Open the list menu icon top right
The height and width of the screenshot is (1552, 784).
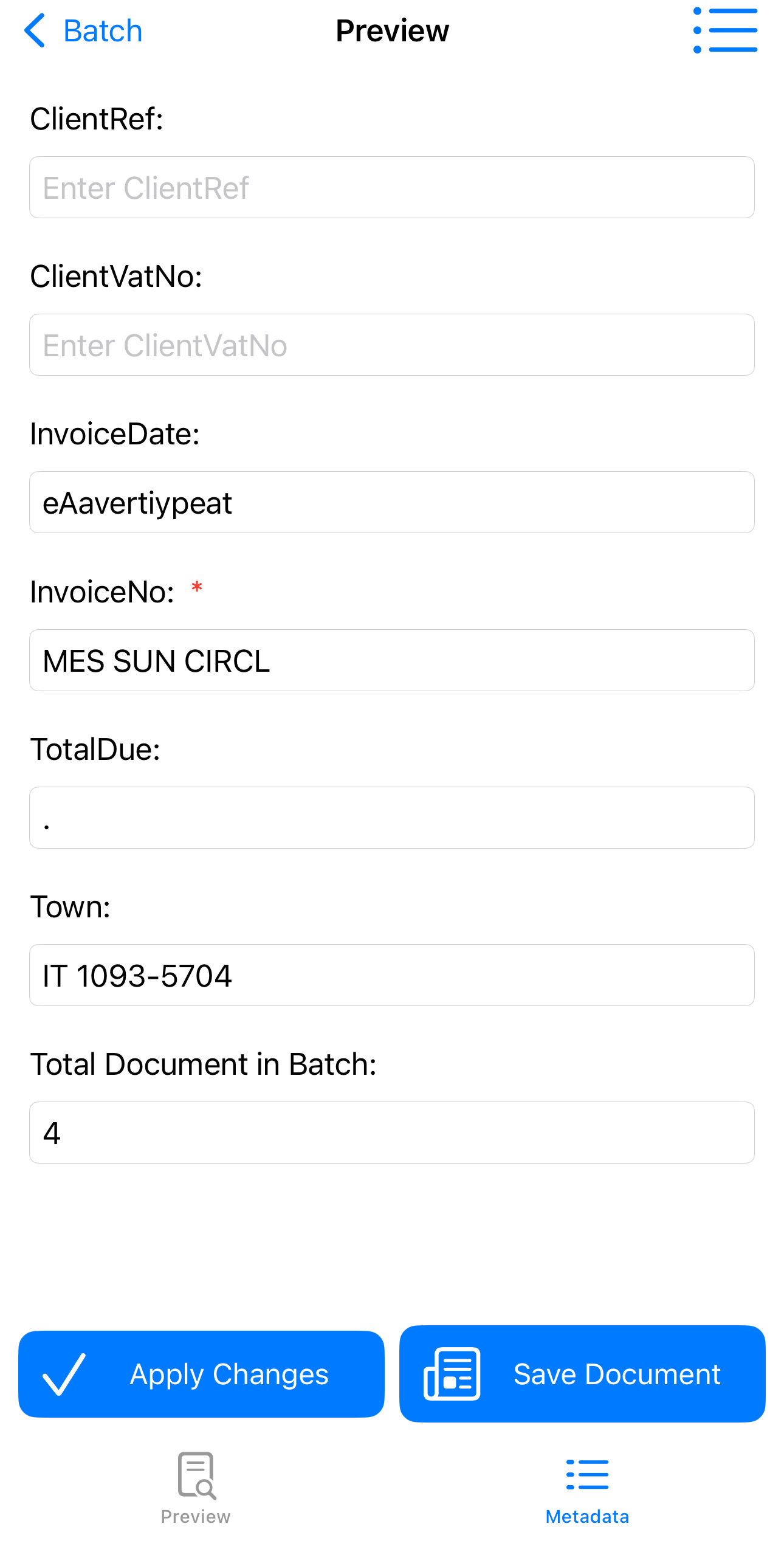coord(725,30)
